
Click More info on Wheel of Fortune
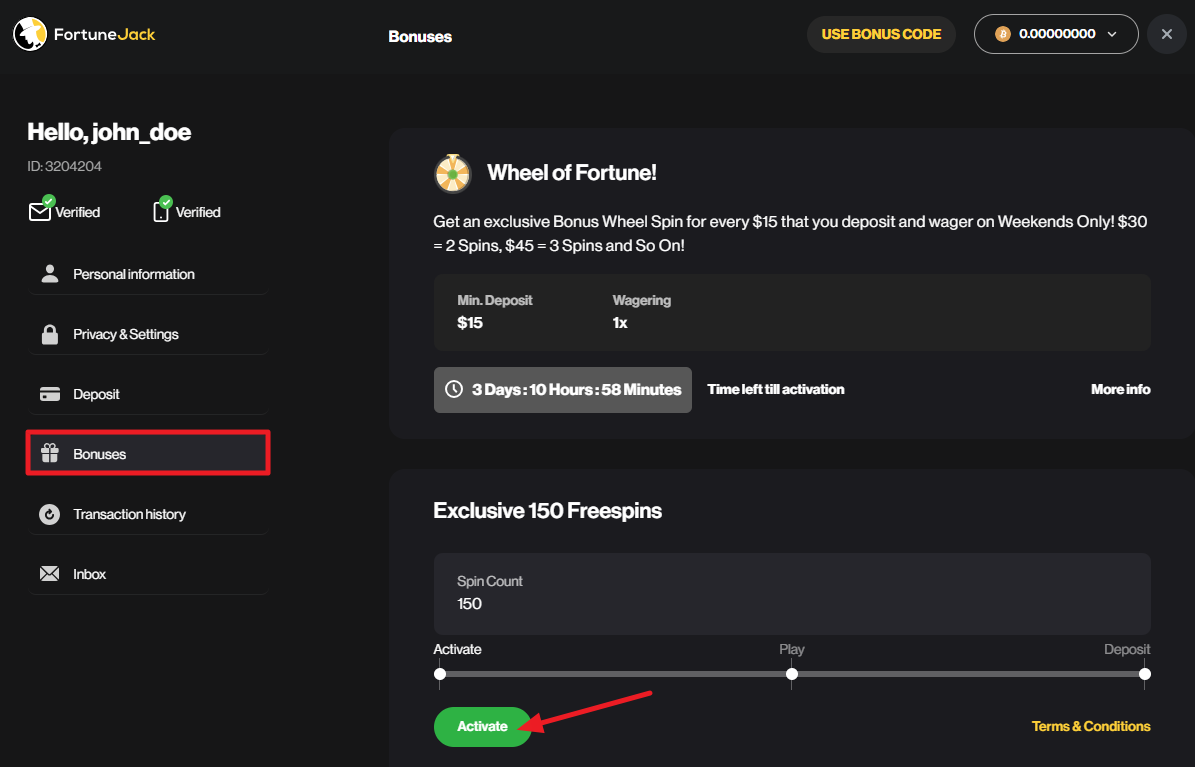[x=1120, y=389]
